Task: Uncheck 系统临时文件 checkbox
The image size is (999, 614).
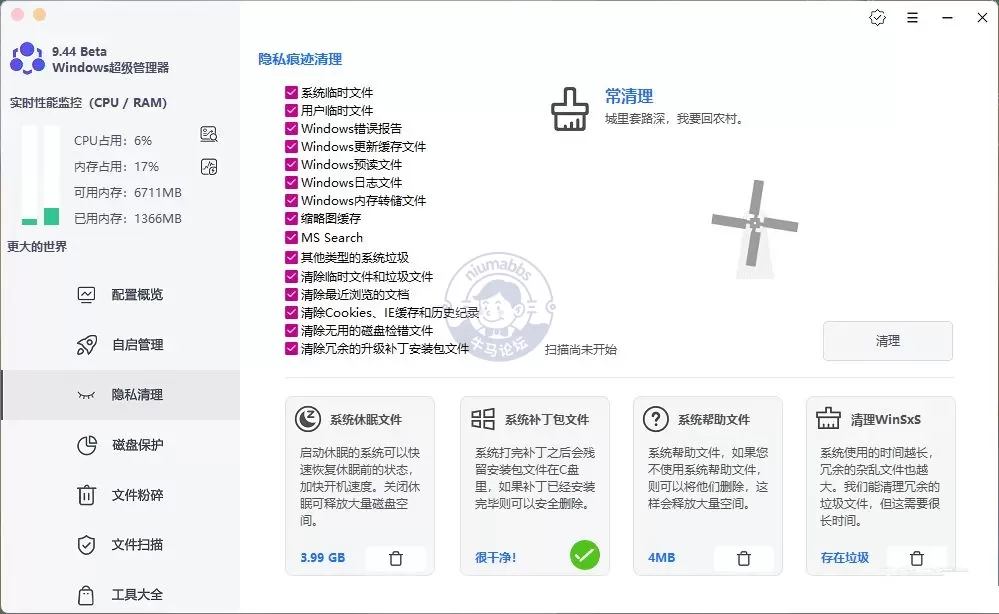Action: [x=291, y=92]
